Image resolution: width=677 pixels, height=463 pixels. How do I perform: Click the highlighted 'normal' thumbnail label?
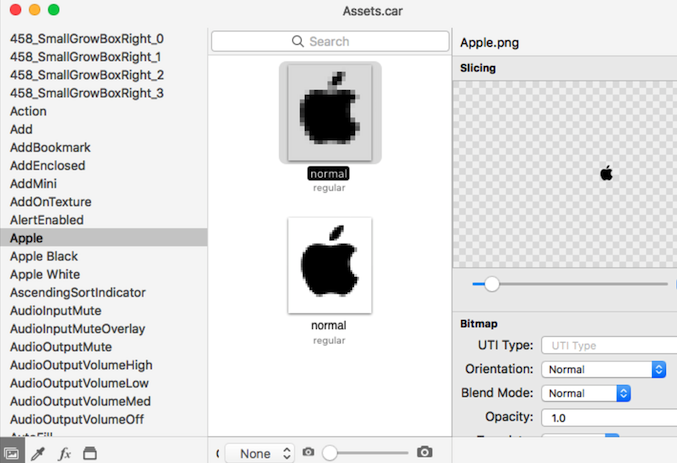pos(329,174)
